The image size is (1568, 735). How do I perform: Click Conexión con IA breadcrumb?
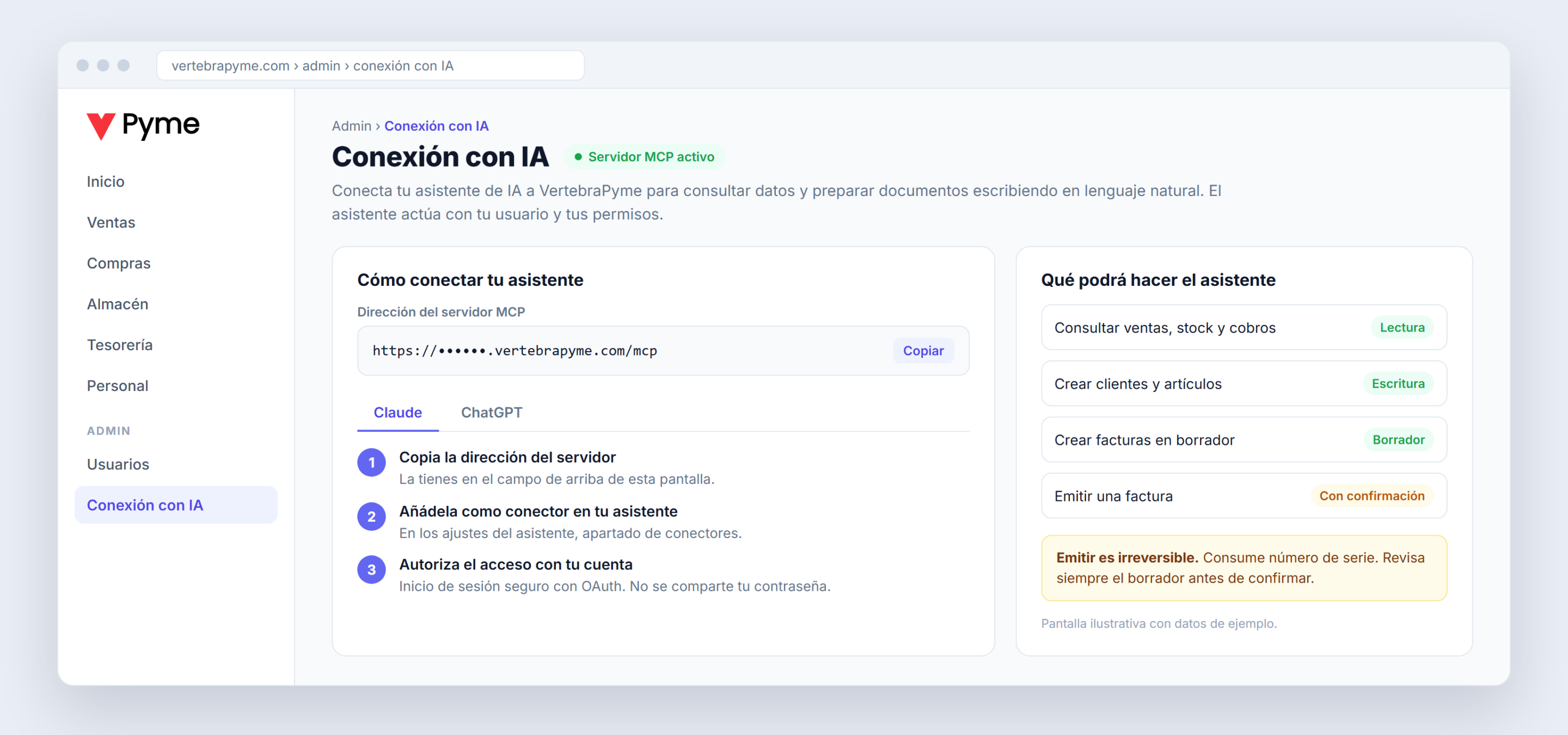tap(437, 126)
